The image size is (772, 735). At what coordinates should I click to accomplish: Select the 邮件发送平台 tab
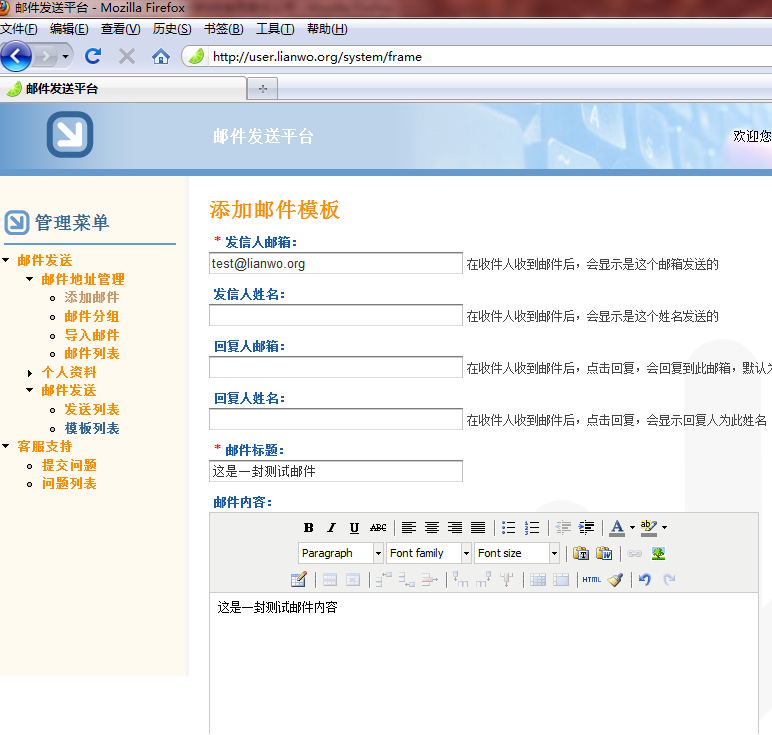pyautogui.click(x=123, y=89)
